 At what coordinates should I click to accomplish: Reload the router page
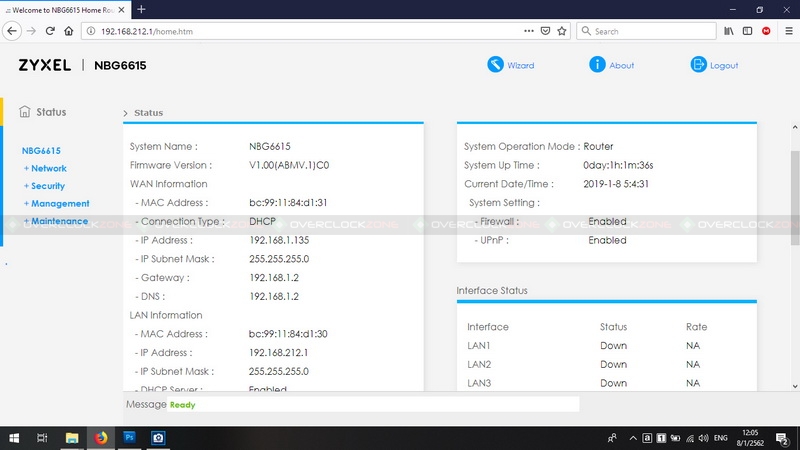point(50,31)
